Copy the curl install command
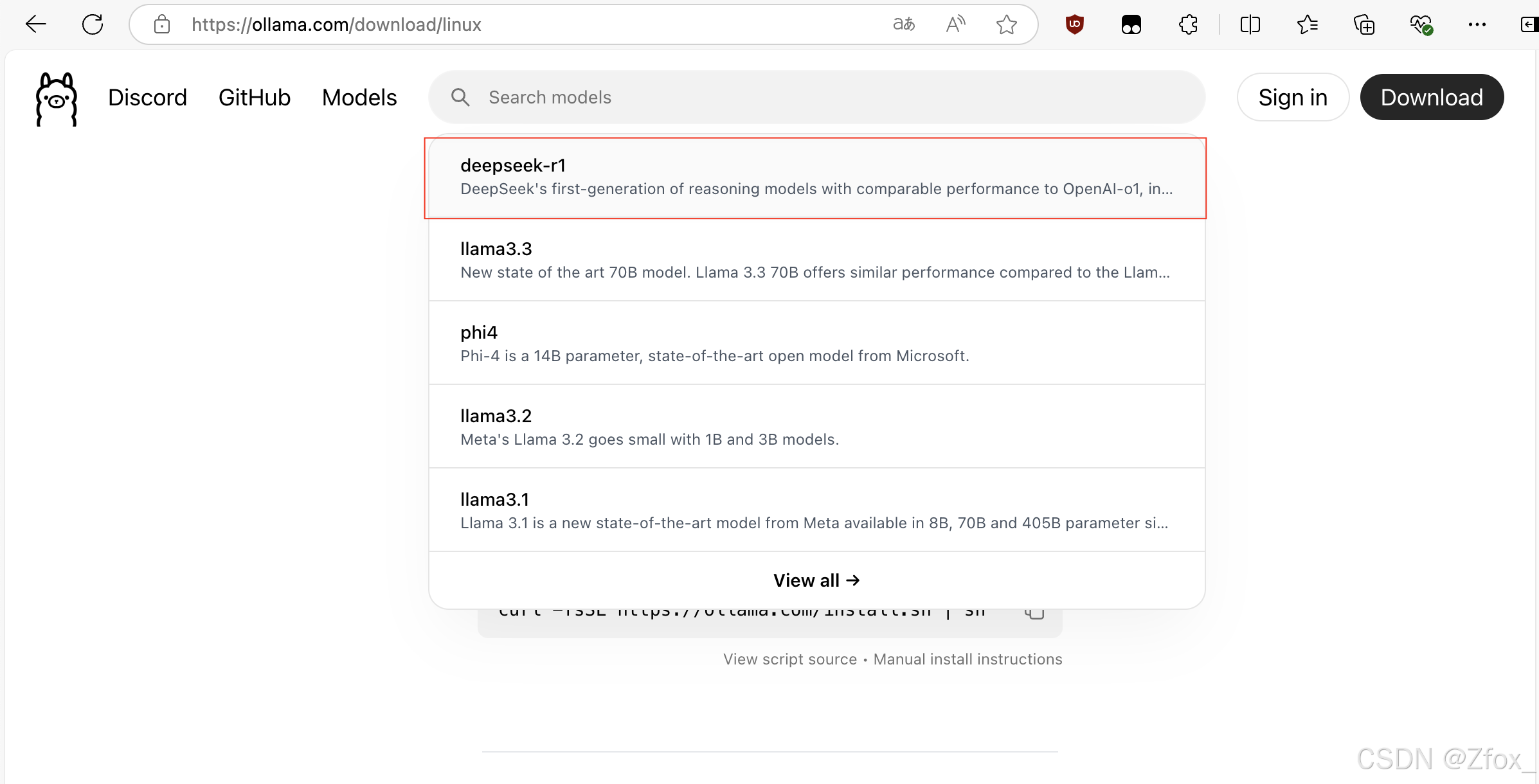The height and width of the screenshot is (784, 1539). (1034, 614)
